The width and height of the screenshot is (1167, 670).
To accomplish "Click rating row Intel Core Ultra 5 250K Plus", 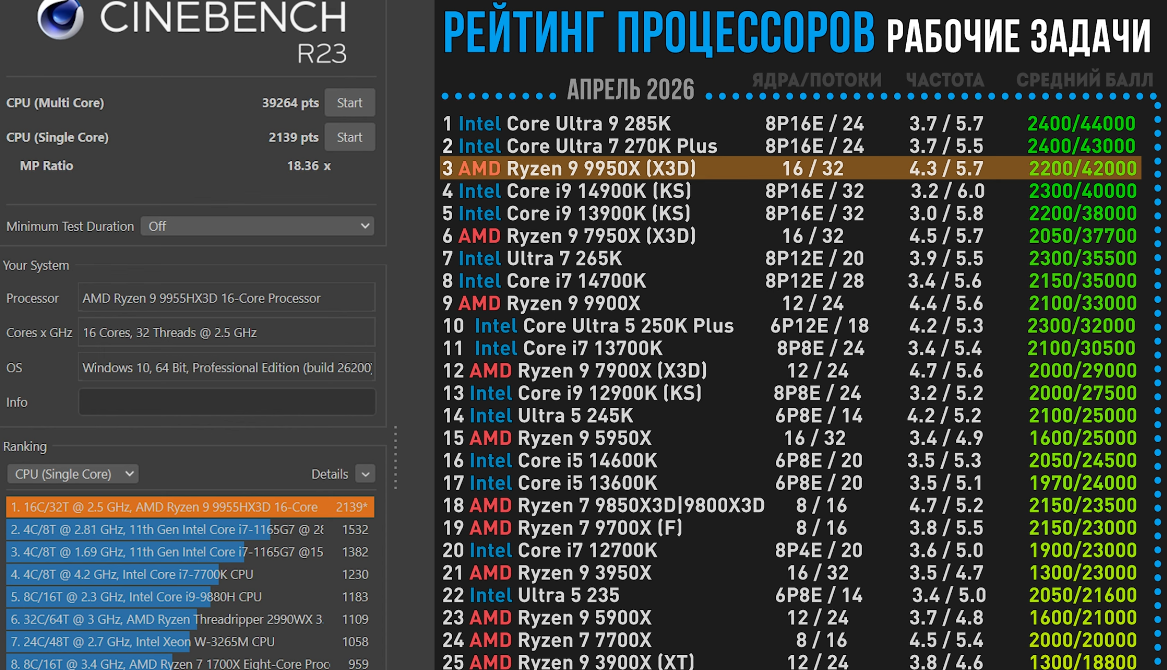I will tap(790, 325).
